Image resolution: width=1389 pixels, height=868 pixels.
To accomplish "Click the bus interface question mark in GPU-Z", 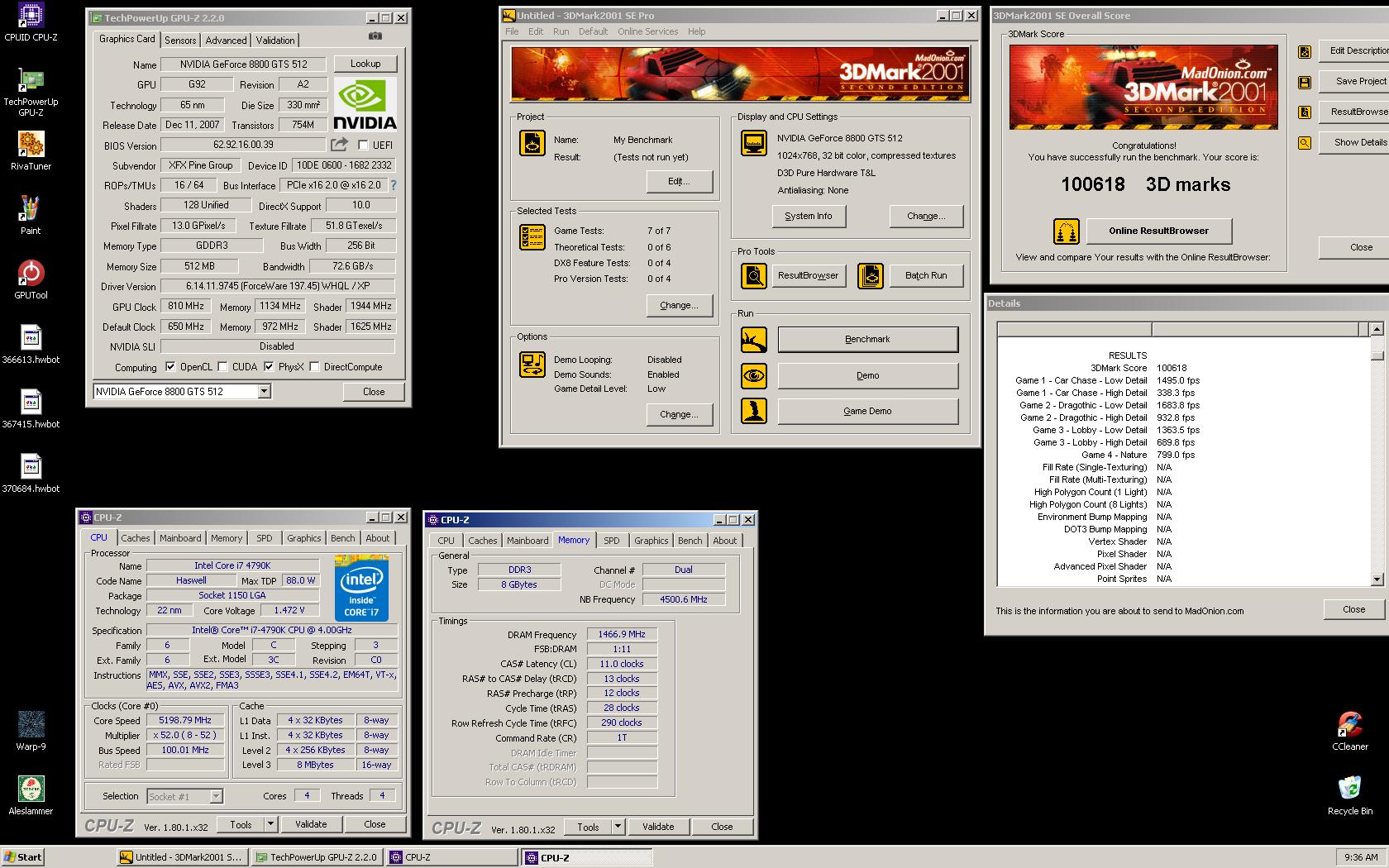I will pyautogui.click(x=393, y=185).
